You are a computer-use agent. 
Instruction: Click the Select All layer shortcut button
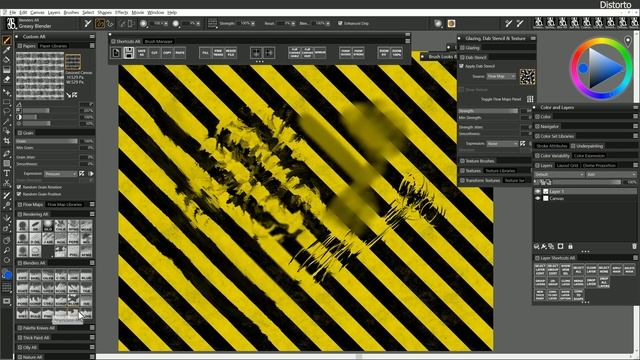[578, 269]
